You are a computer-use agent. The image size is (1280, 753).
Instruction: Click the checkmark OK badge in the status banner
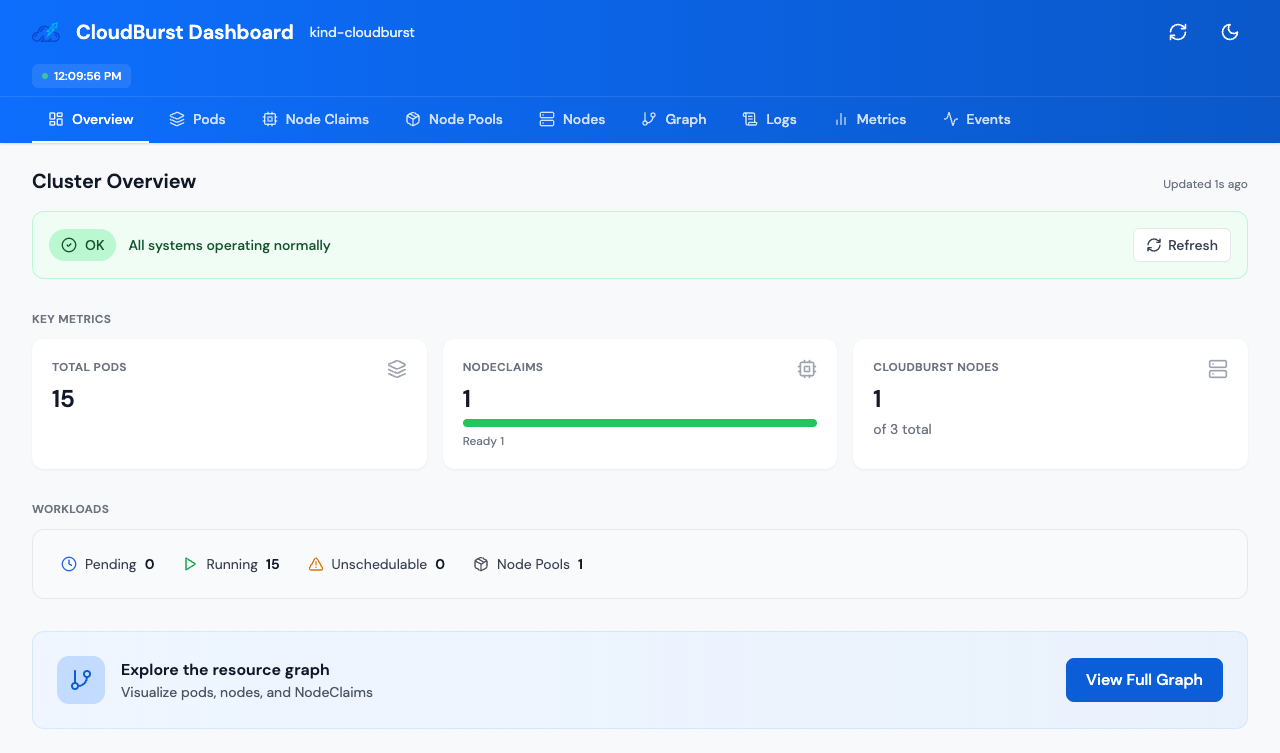tap(82, 244)
